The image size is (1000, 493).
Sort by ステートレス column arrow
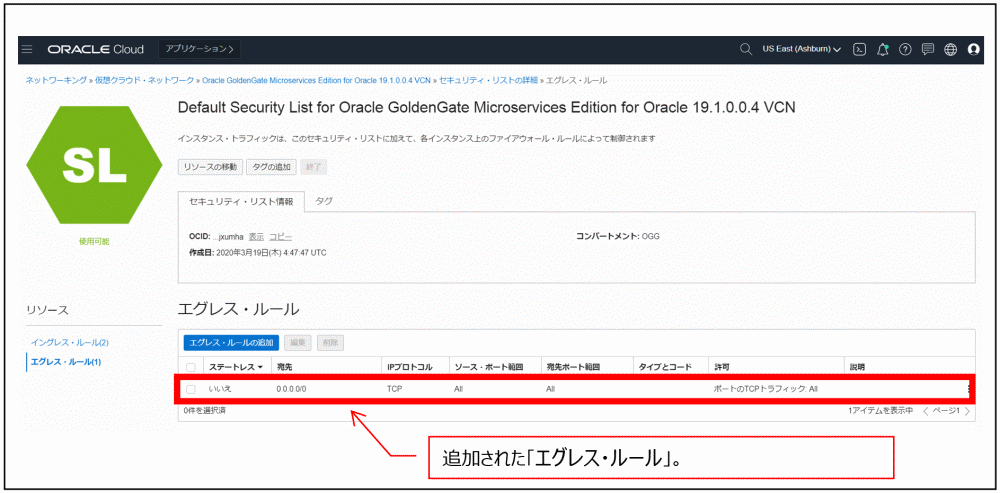pyautogui.click(x=260, y=367)
